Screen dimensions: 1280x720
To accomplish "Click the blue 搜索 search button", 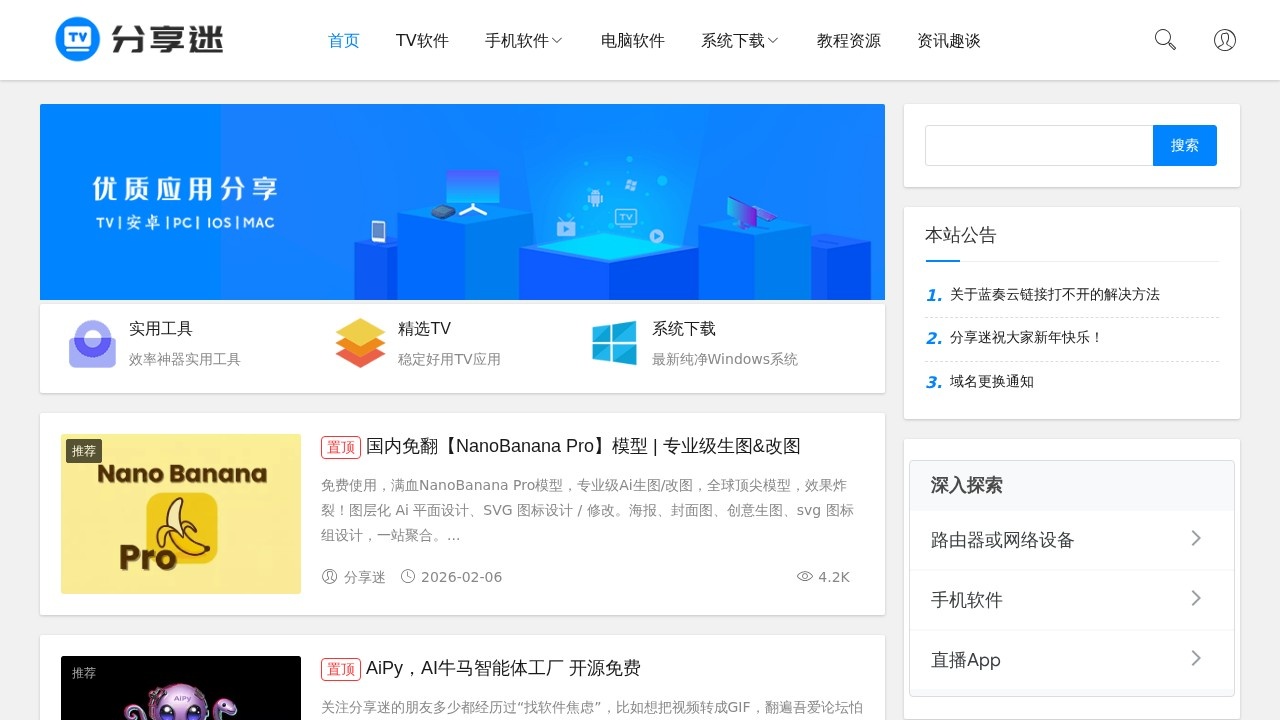I will [x=1185, y=145].
